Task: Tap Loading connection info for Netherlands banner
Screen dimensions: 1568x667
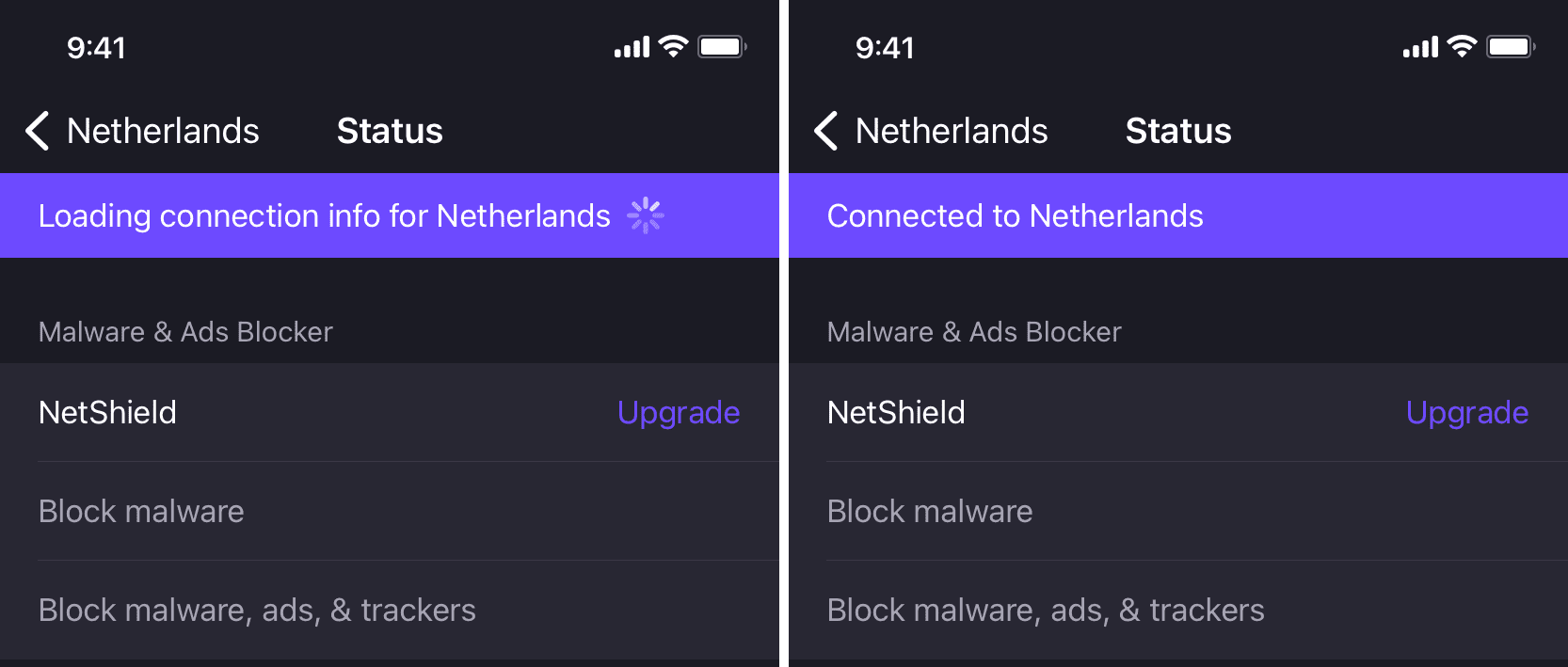Action: click(x=390, y=215)
